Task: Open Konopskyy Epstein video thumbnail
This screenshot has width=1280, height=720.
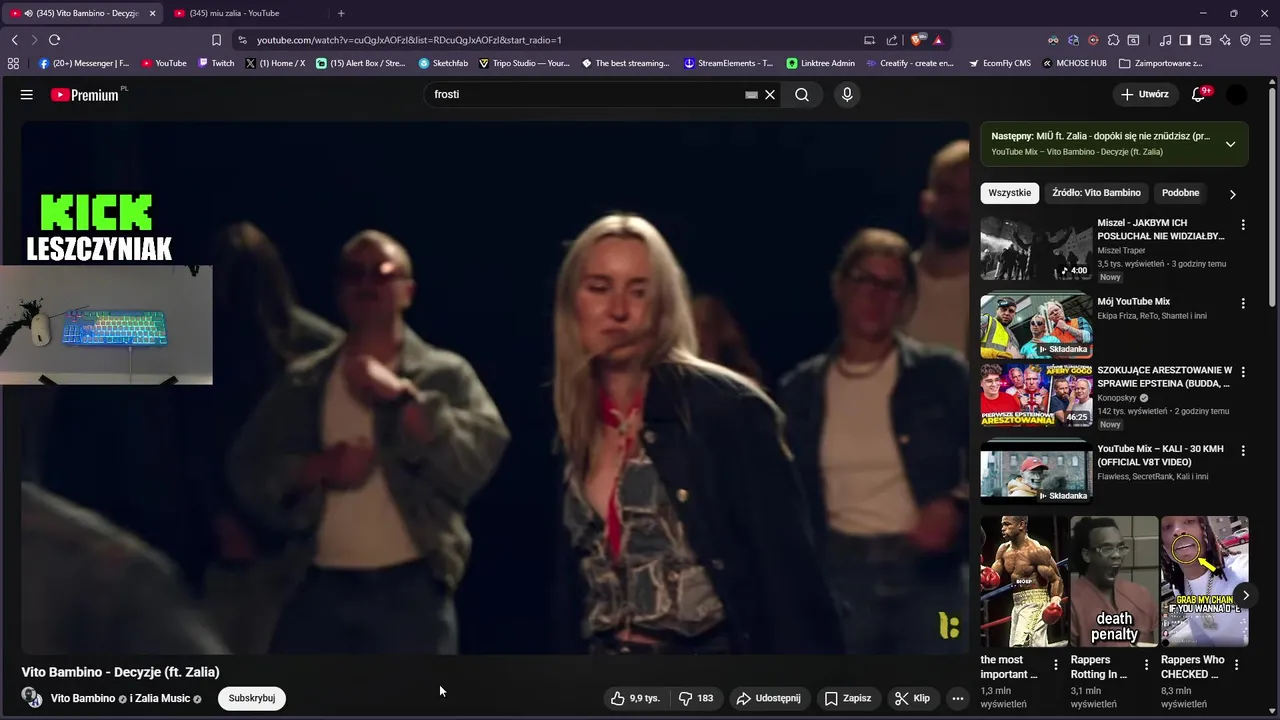Action: point(1036,397)
